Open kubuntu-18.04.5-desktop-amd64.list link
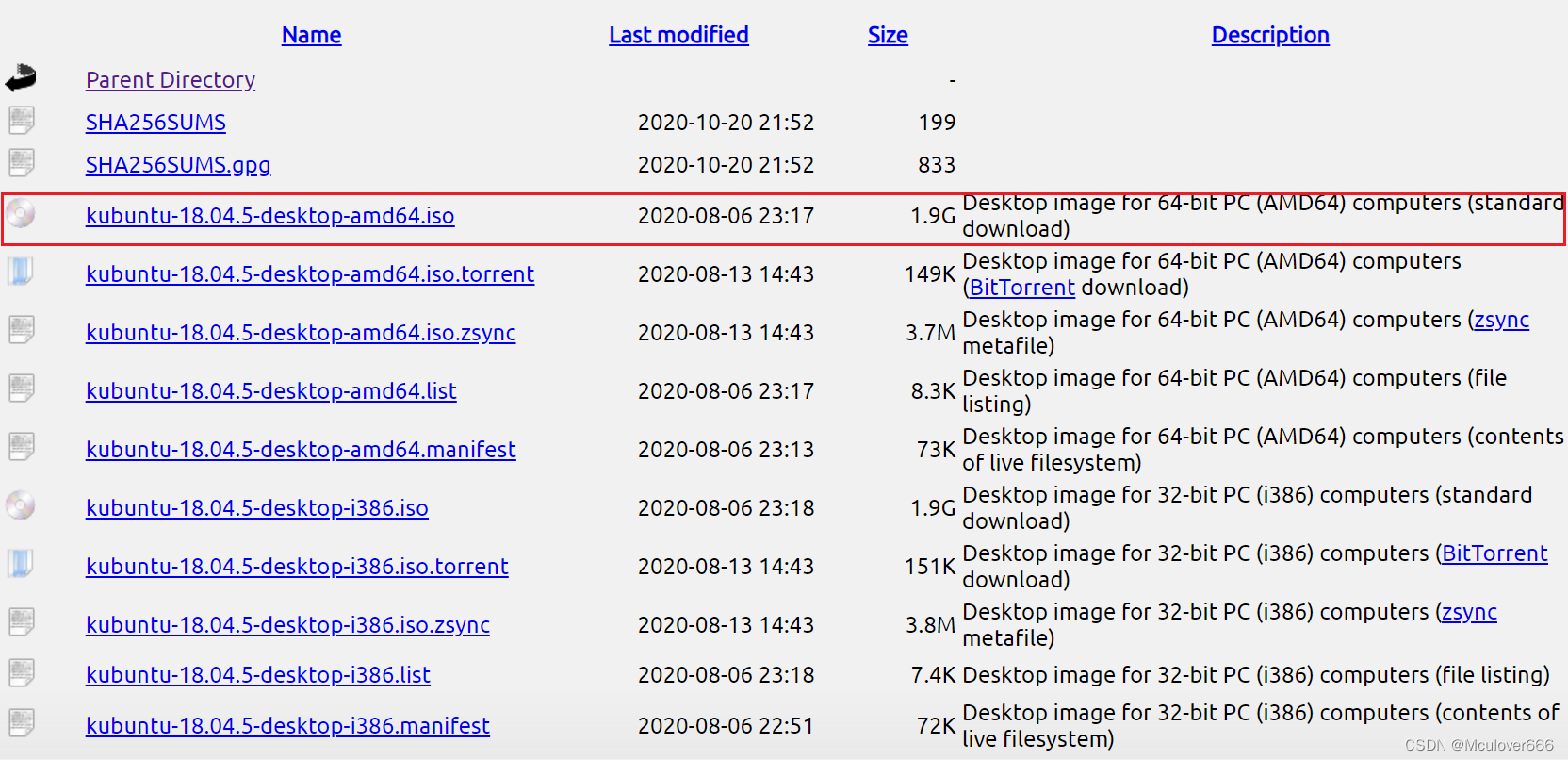The width and height of the screenshot is (1568, 760). click(x=271, y=391)
